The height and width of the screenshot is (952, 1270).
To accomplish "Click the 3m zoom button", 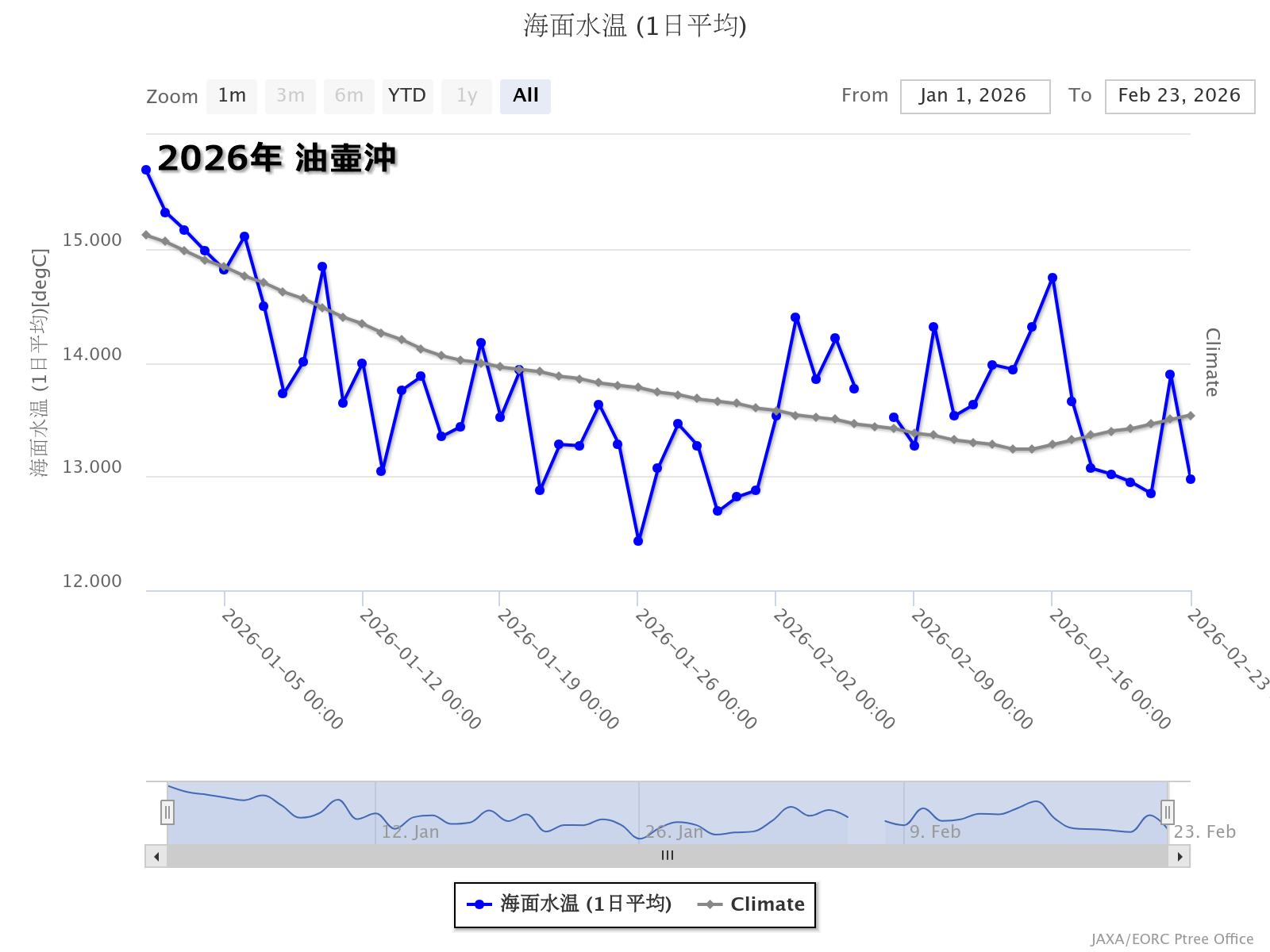I will pos(291,96).
